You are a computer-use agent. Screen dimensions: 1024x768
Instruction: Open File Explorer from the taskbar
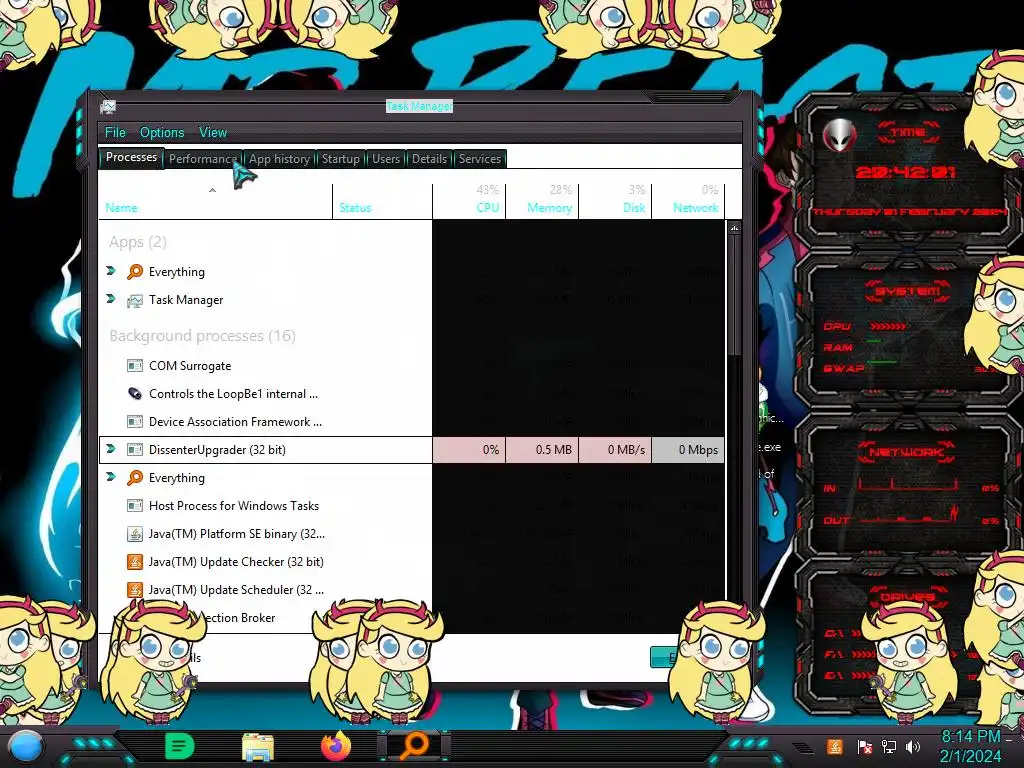coord(258,746)
